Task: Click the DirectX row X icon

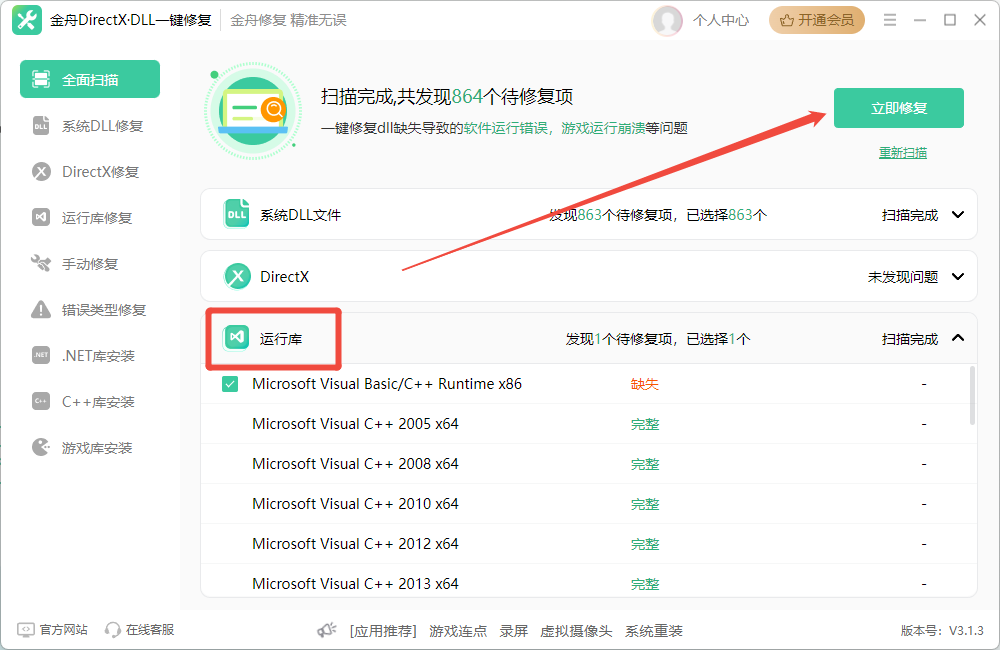Action: [237, 276]
